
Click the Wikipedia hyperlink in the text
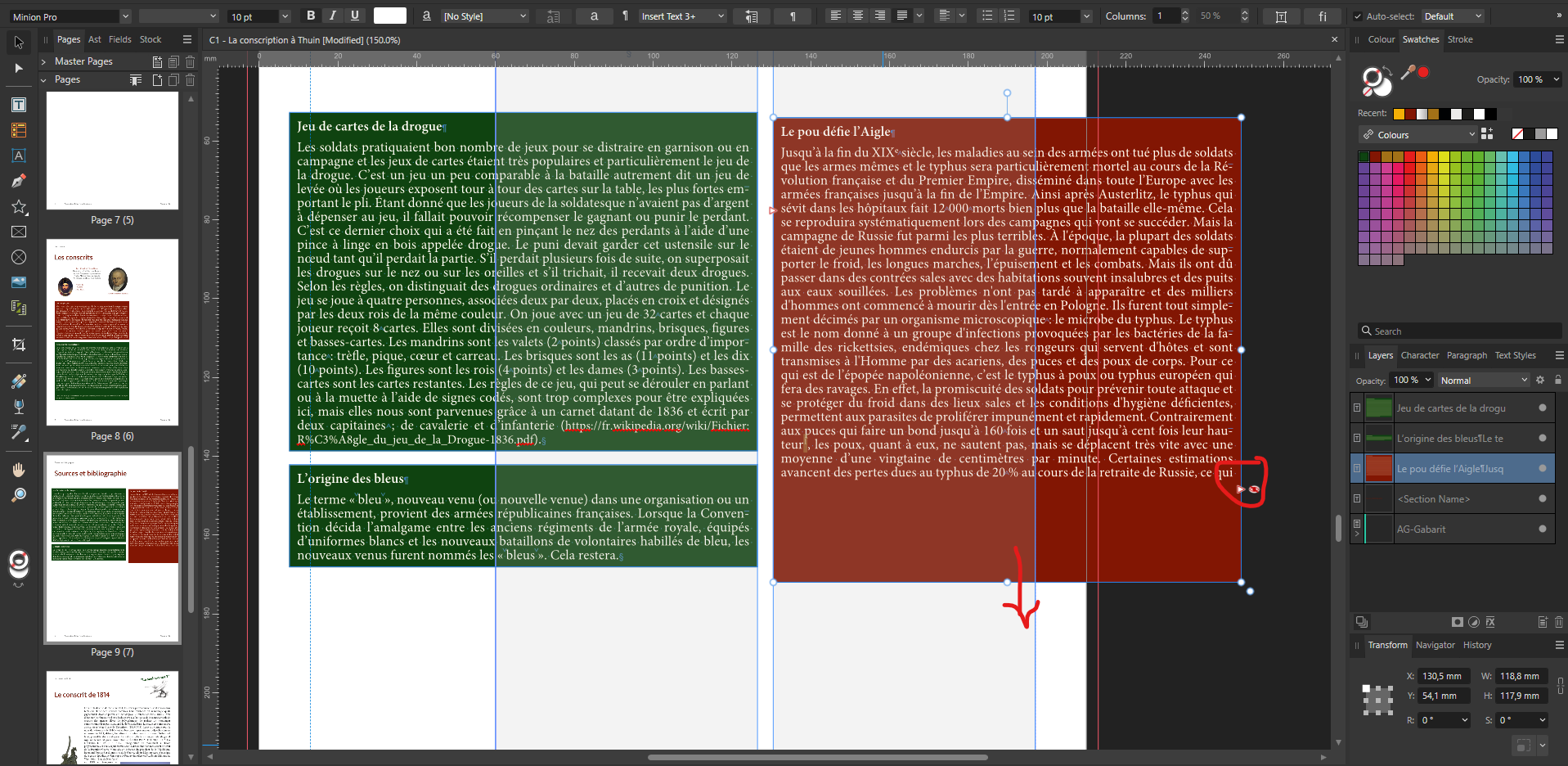[x=654, y=426]
